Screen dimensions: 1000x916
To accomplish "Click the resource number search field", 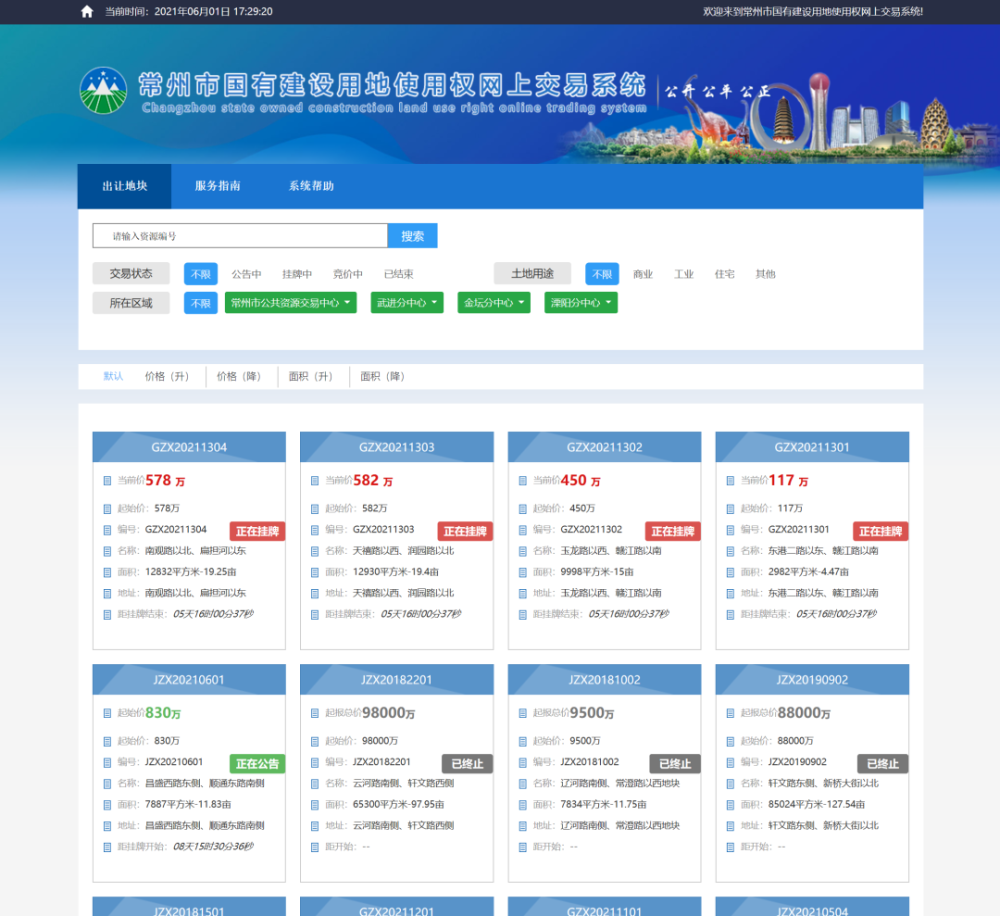I will pyautogui.click(x=240, y=236).
